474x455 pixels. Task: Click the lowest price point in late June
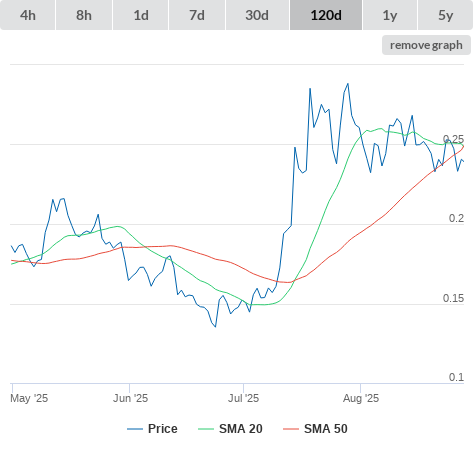click(215, 327)
